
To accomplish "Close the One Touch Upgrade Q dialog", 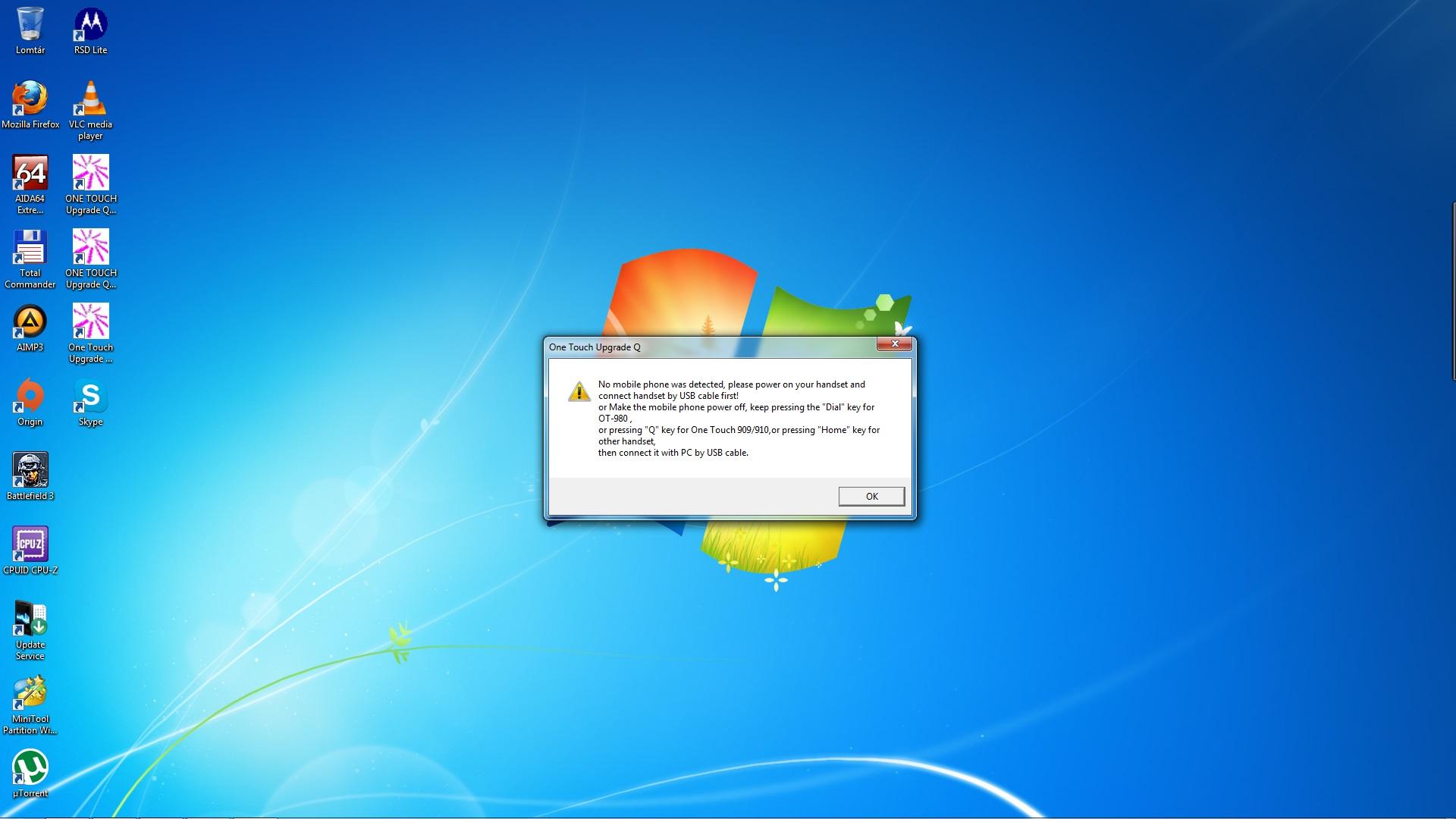I will 895,344.
